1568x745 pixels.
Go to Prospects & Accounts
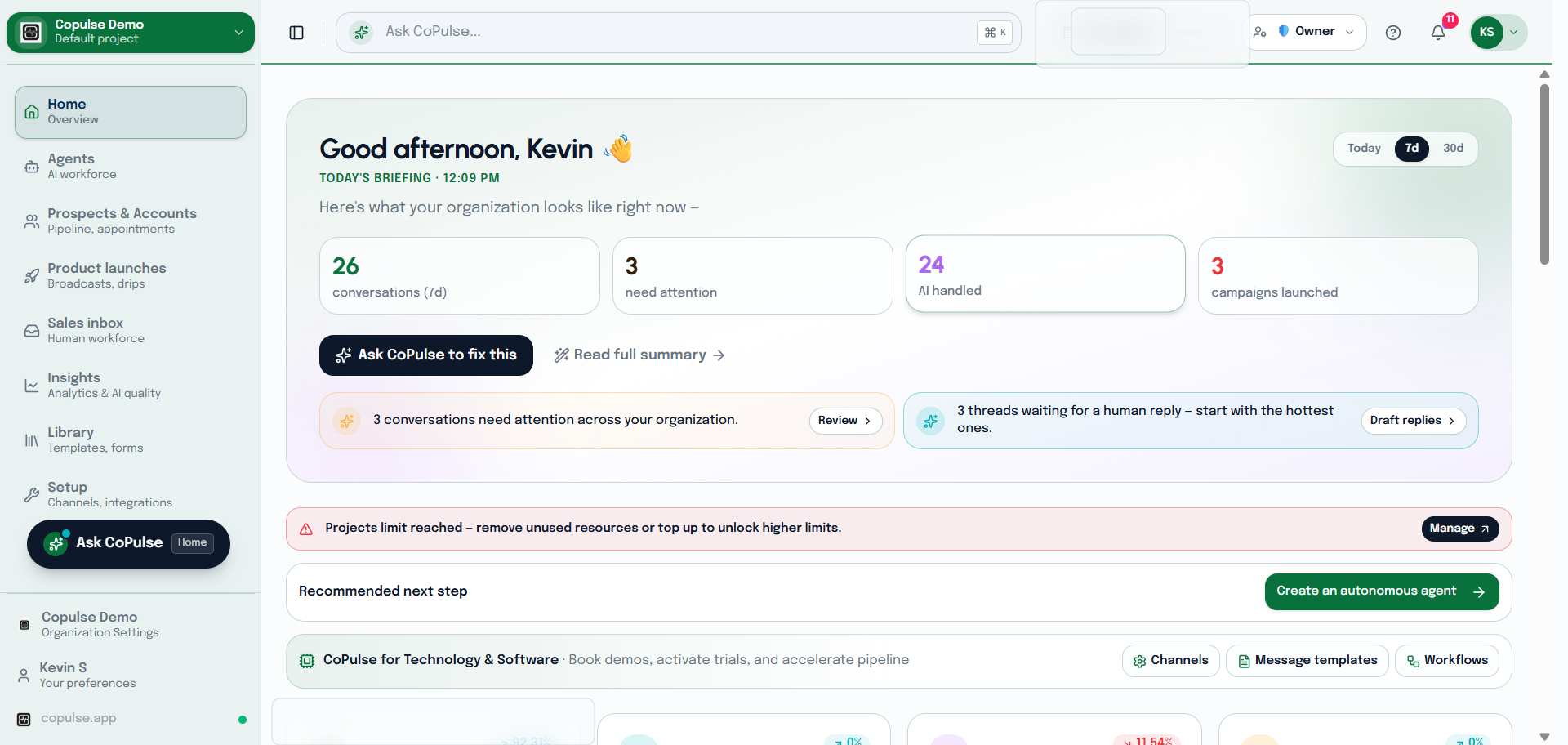[x=131, y=221]
